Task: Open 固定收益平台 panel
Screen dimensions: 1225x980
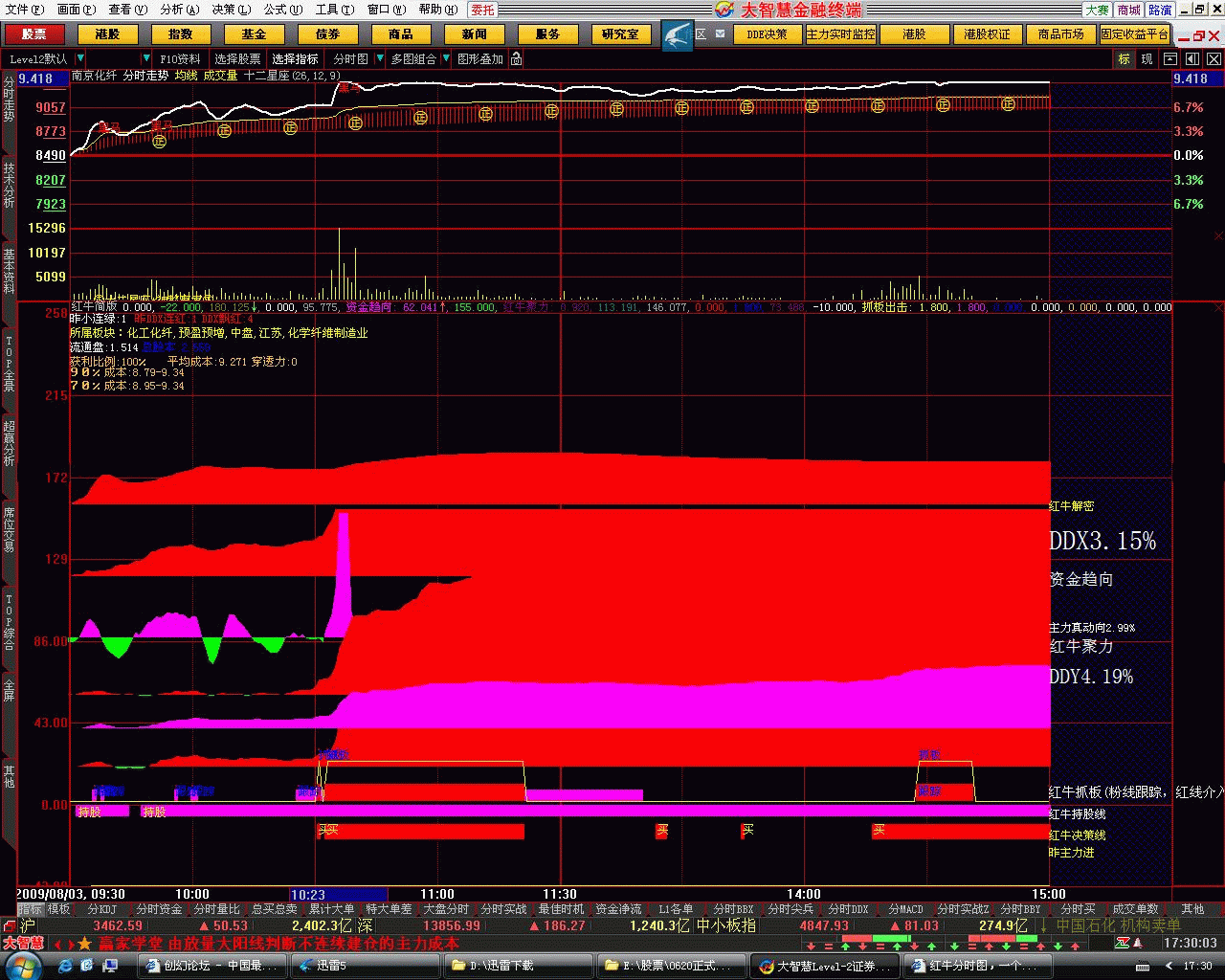Action: tap(1135, 34)
